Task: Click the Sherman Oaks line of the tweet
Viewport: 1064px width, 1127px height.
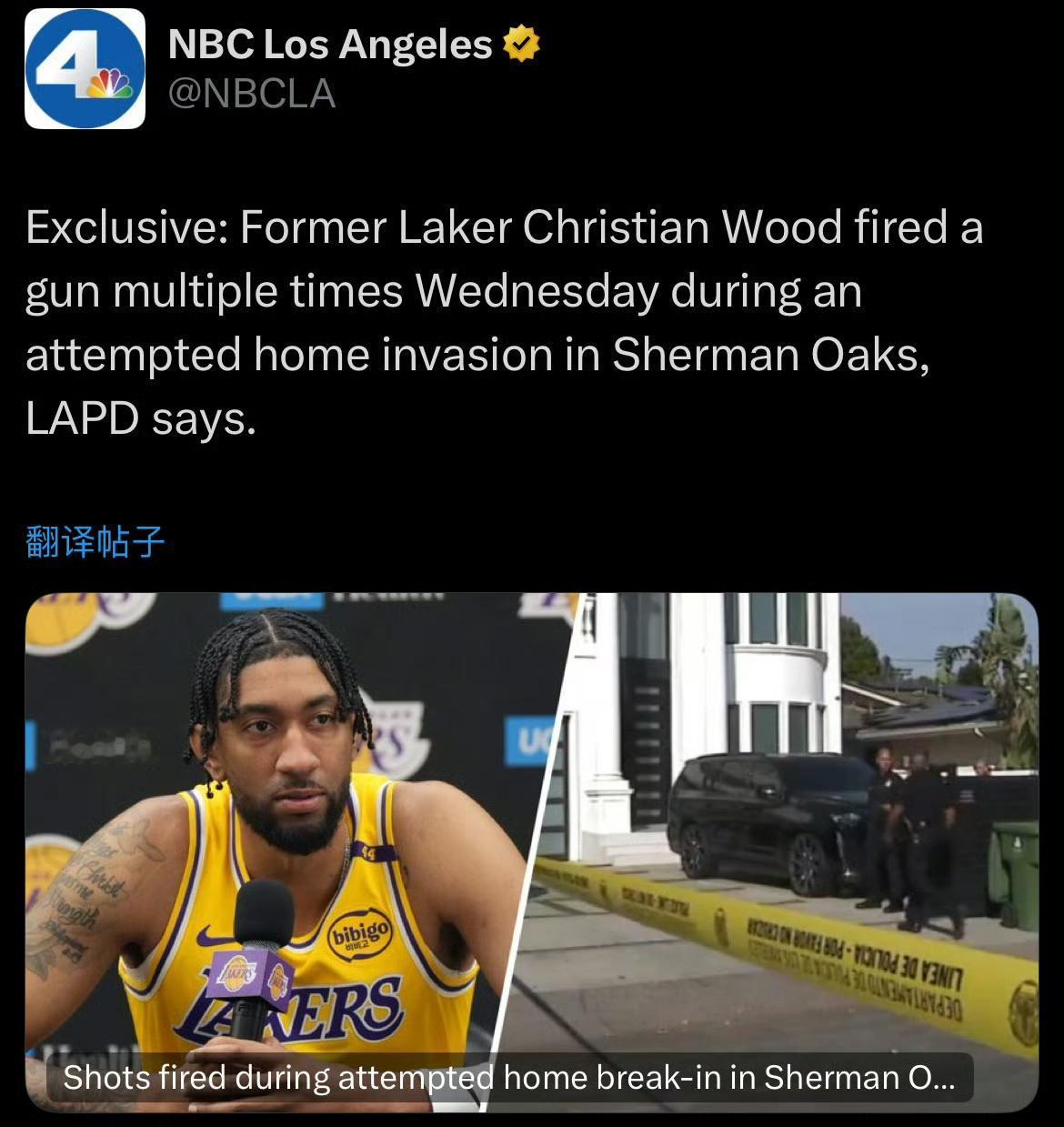Action: pos(478,354)
